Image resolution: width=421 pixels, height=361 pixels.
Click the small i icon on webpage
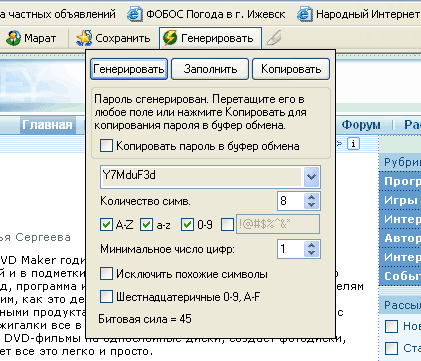pyautogui.click(x=353, y=144)
